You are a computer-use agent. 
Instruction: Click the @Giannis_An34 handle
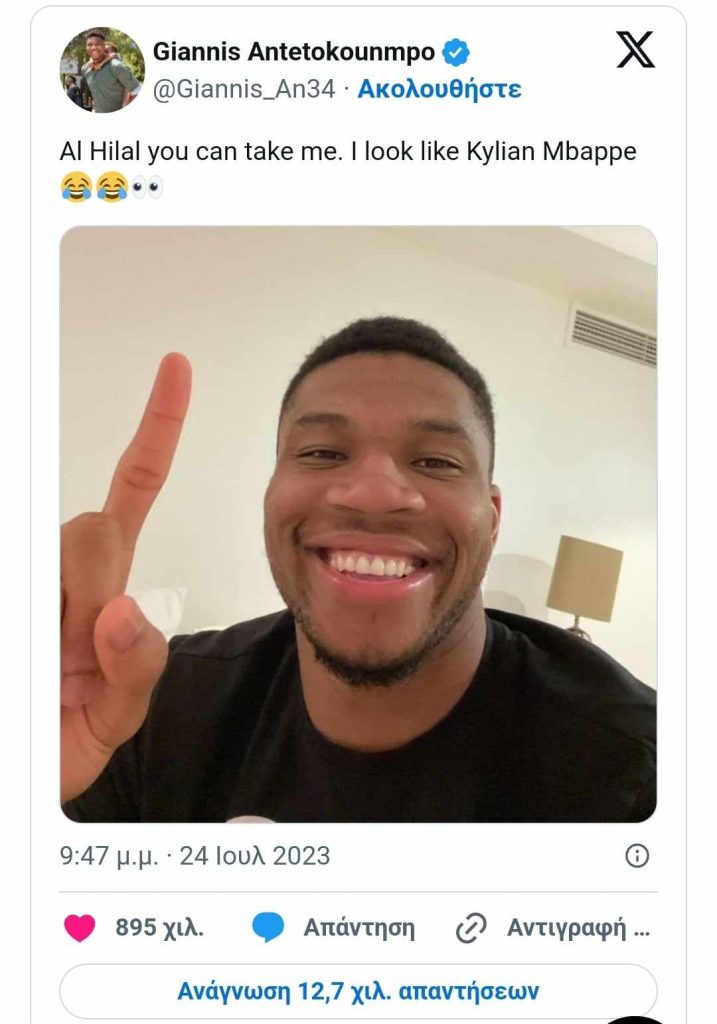point(243,88)
